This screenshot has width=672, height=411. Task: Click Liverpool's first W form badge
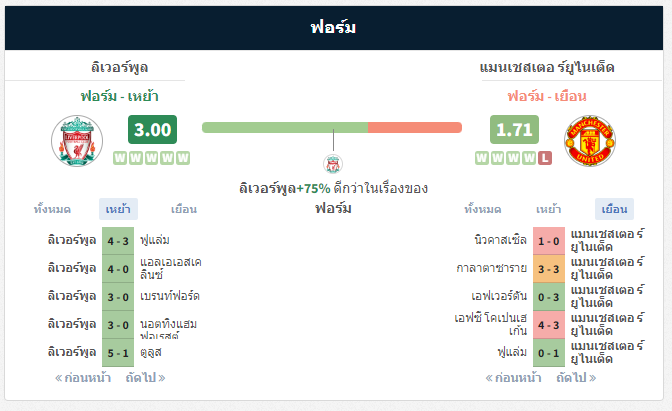[120, 158]
